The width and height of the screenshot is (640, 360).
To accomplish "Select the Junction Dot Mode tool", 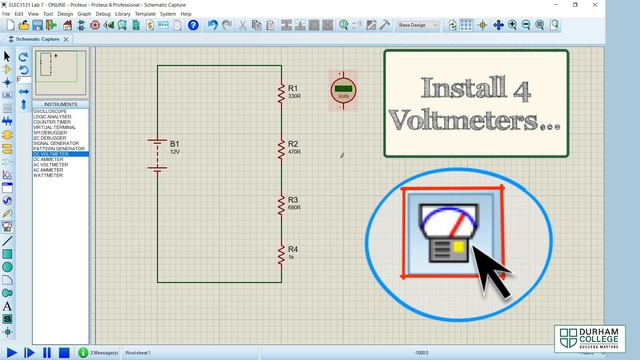I will 7,82.
